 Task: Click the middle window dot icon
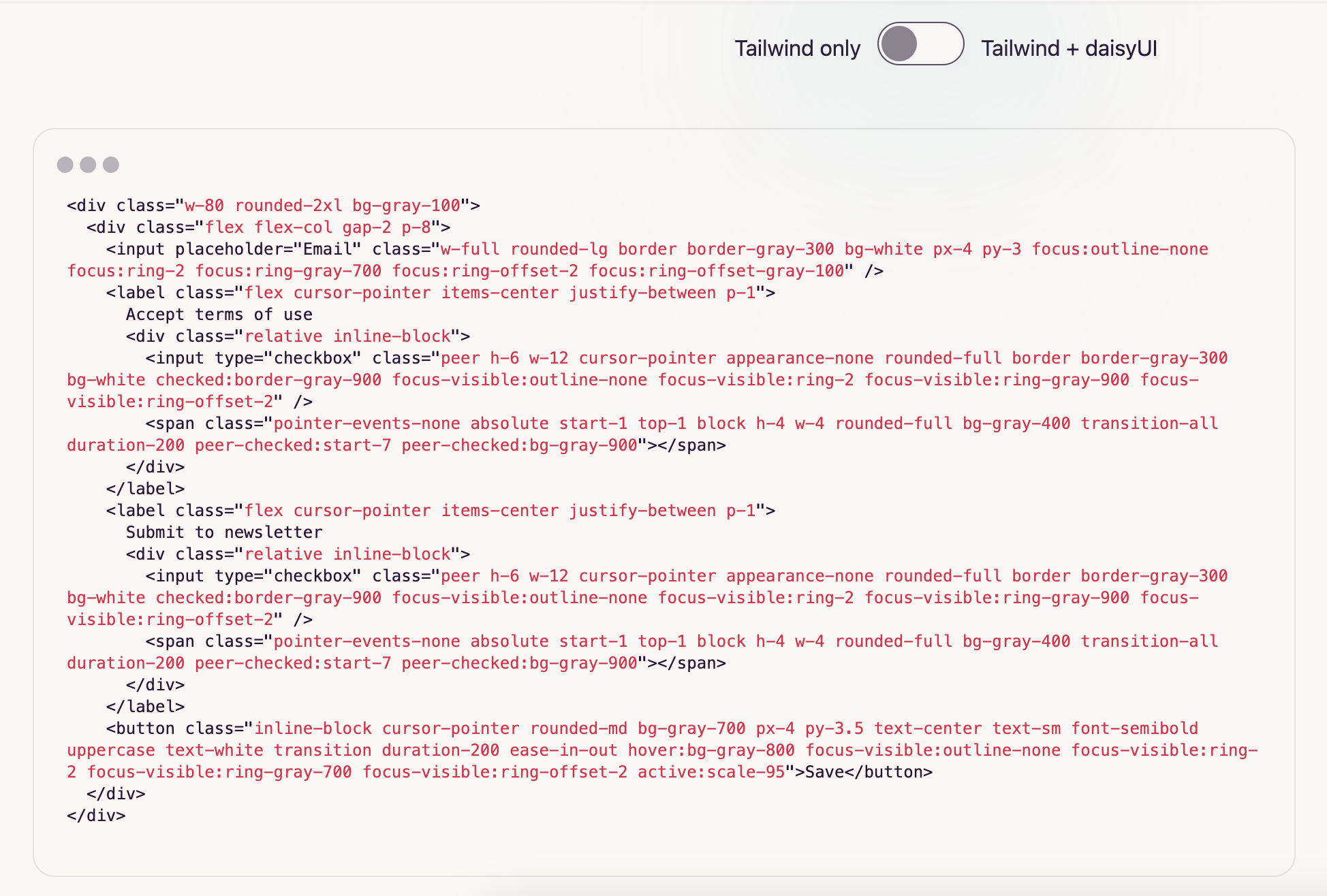point(89,165)
